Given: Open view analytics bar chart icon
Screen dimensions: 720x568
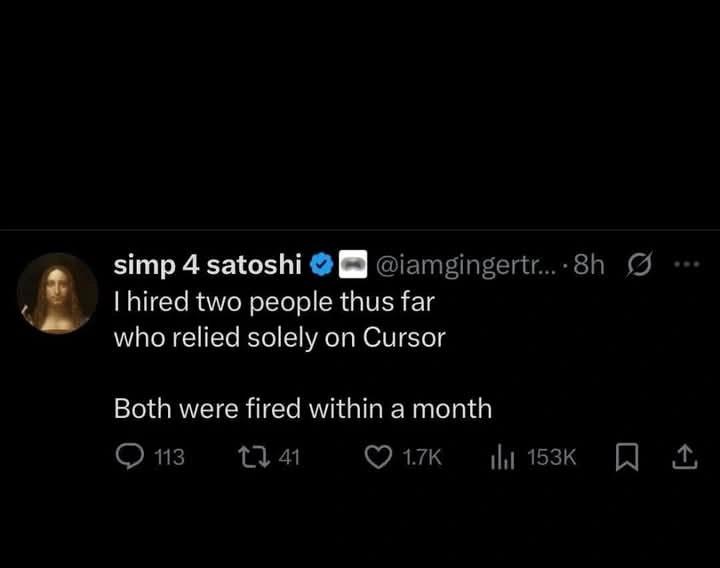Looking at the screenshot, I should tap(501, 457).
